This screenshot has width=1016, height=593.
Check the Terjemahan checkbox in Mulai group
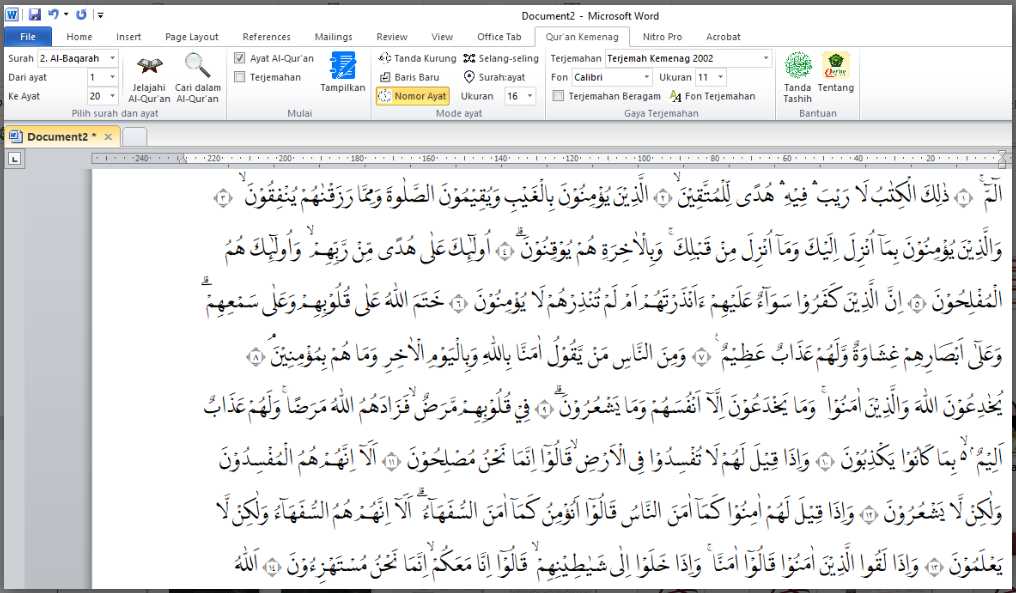tap(240, 77)
